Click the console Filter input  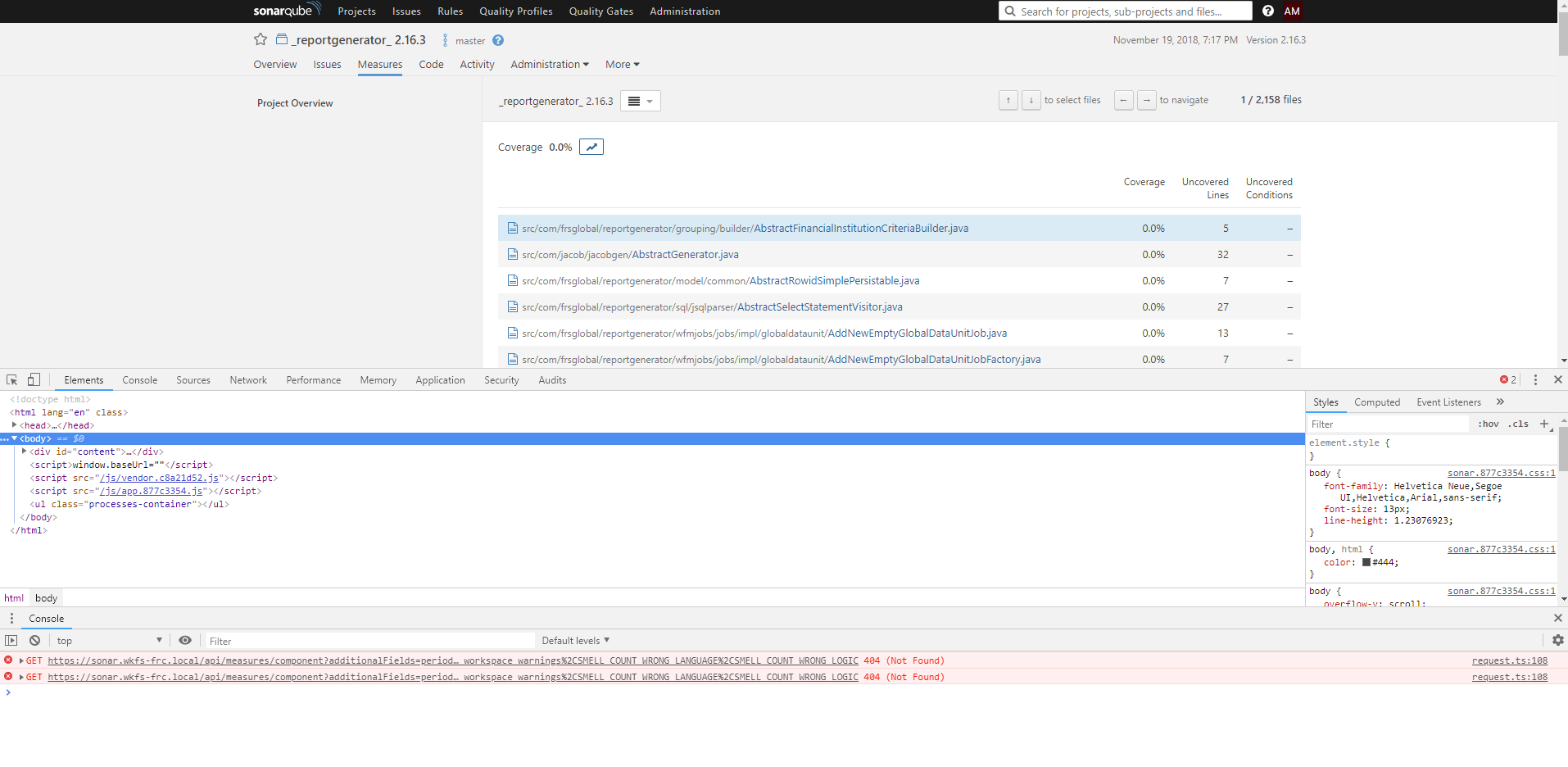pyautogui.click(x=369, y=640)
